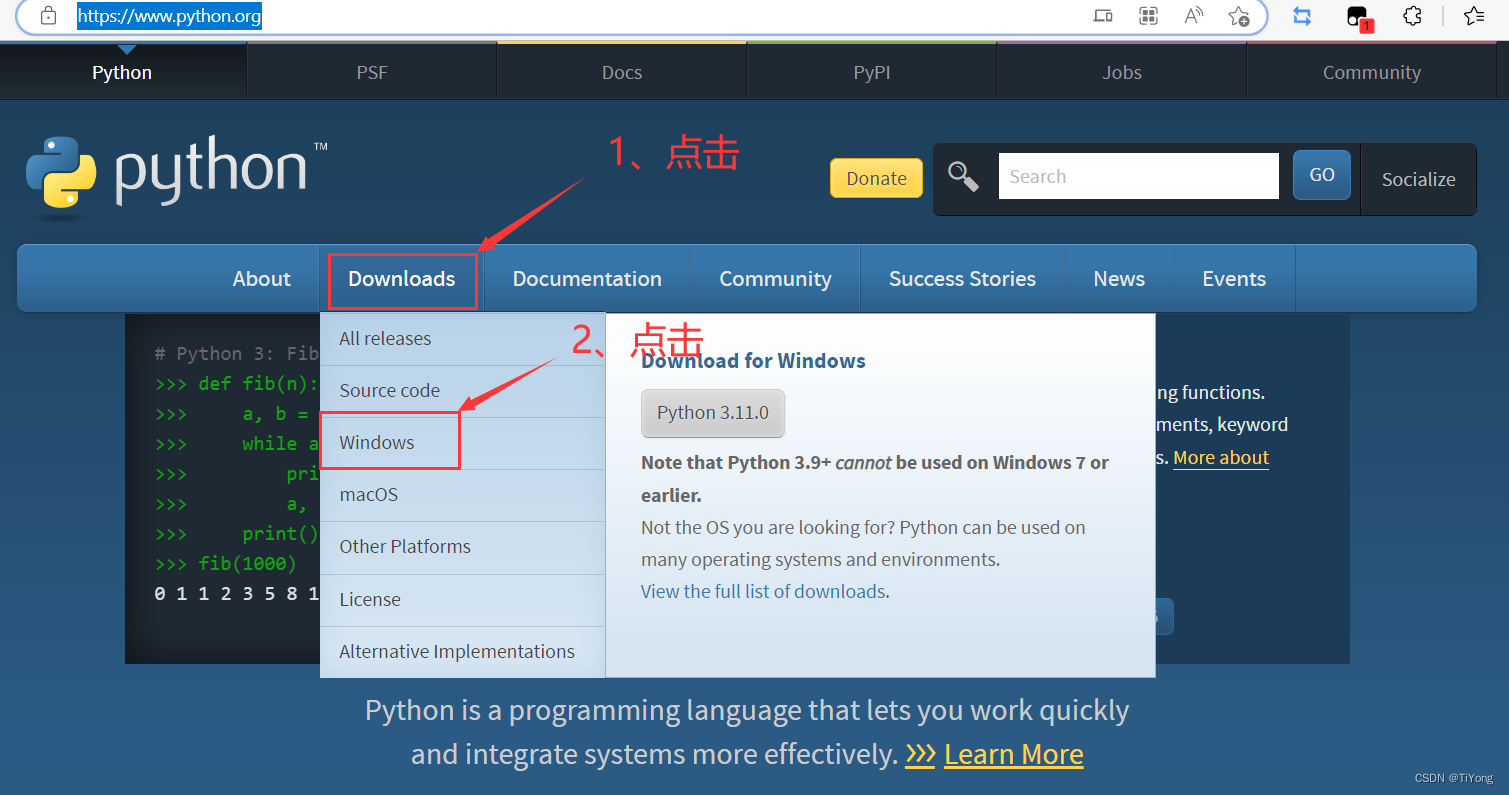Click the QR/apps grid icon in address bar

pyautogui.click(x=1149, y=16)
